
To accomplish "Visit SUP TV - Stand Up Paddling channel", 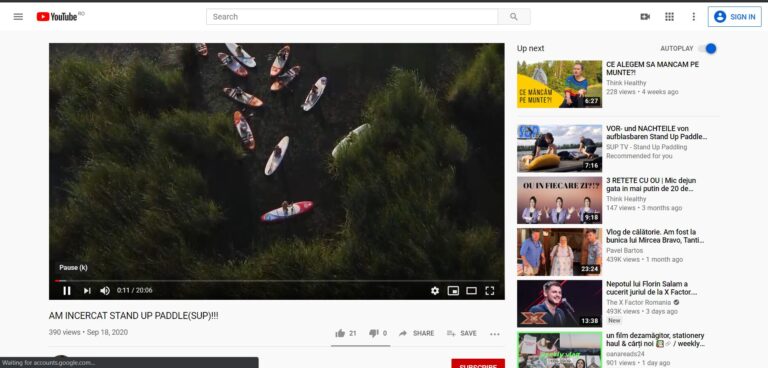I will (647, 147).
